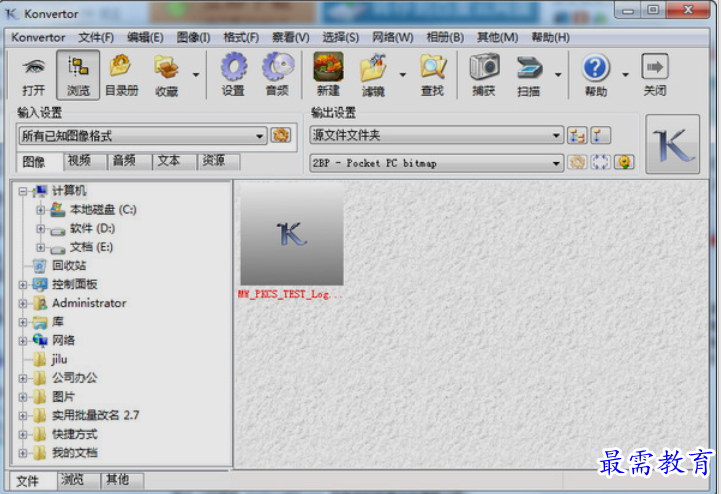
Task: Open the 文件(F) menu
Action: click(x=96, y=37)
